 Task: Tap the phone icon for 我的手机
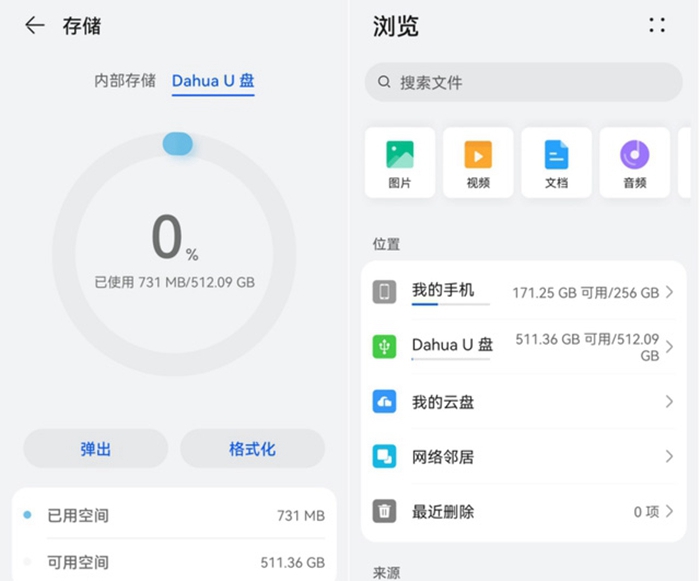pos(384,292)
